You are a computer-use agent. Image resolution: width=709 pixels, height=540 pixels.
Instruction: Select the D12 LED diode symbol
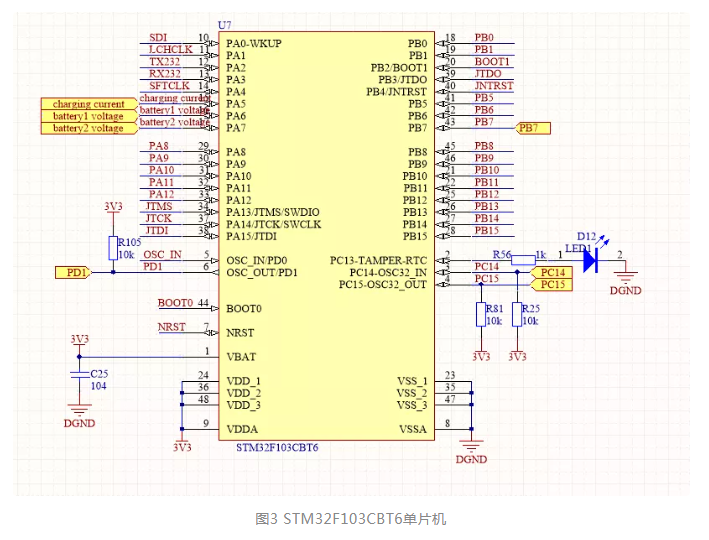click(591, 261)
